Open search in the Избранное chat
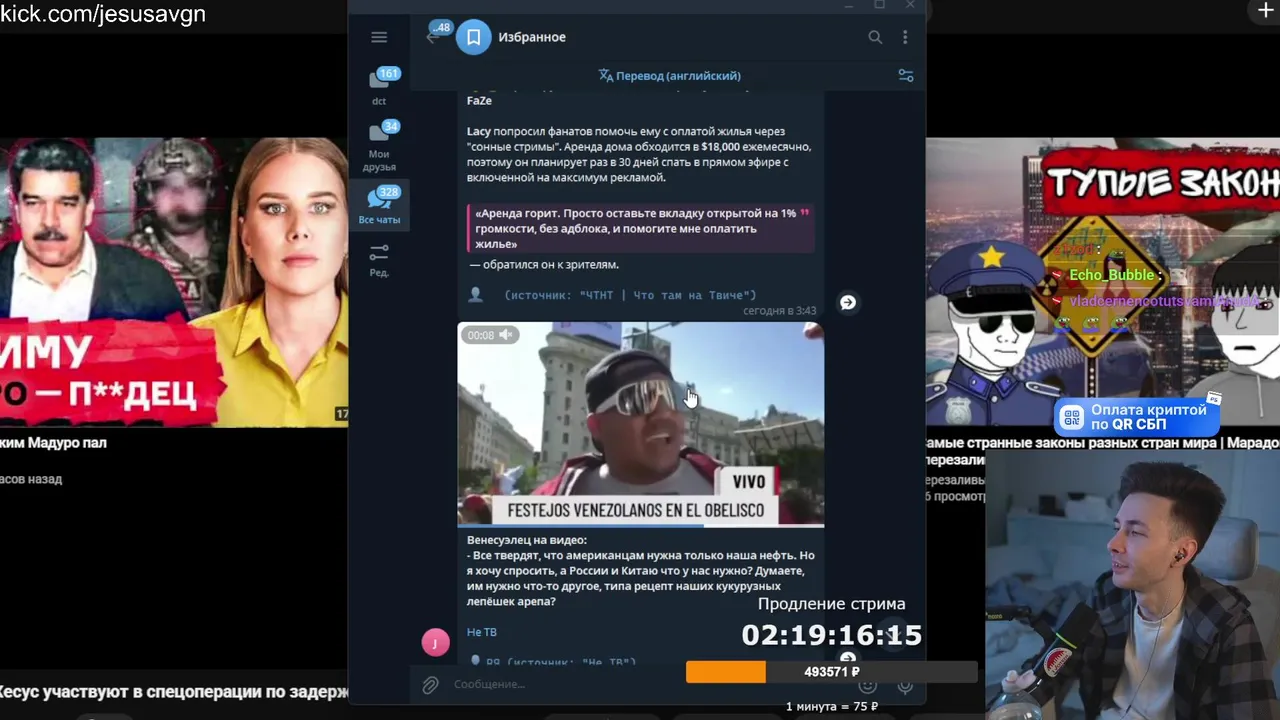Screen dimensions: 1280x720 click(875, 37)
